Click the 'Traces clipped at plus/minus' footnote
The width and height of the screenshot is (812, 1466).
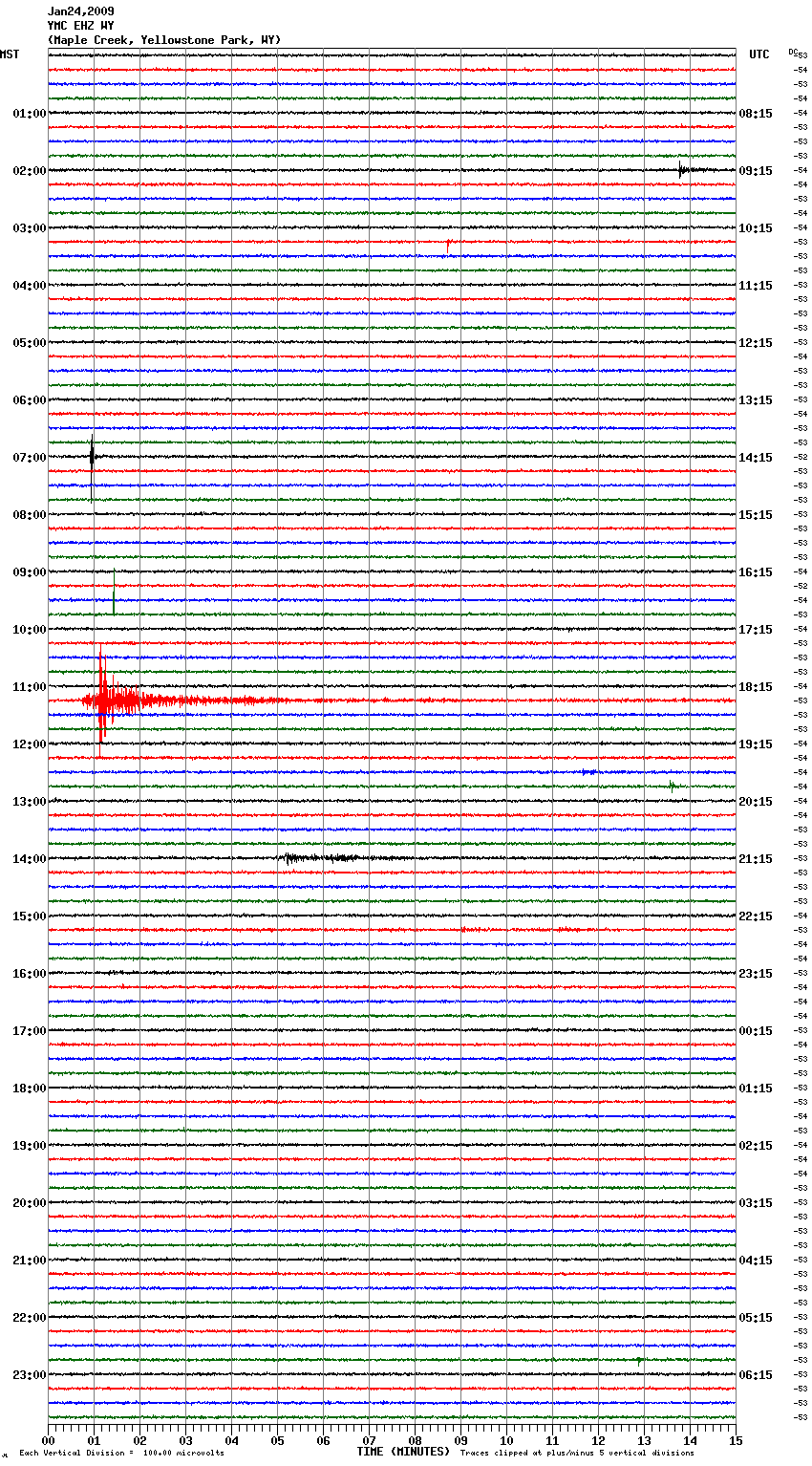point(577,1454)
